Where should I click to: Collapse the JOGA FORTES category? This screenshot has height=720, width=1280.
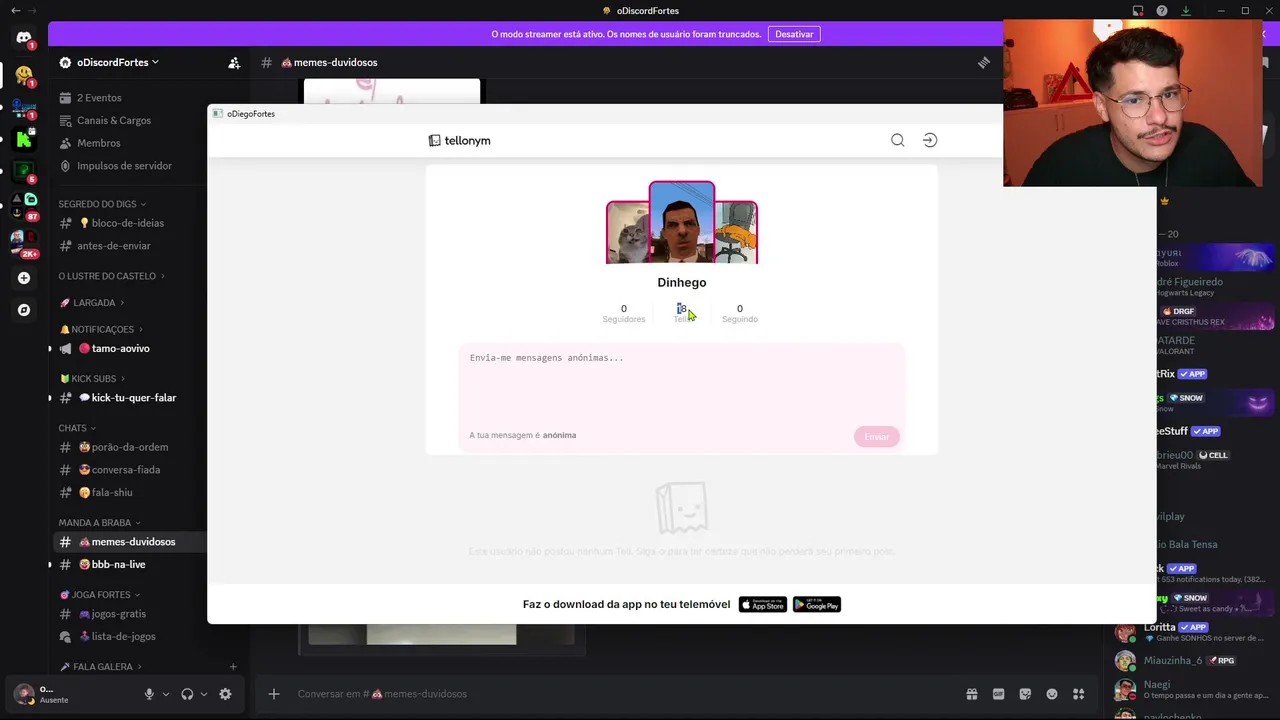99,595
